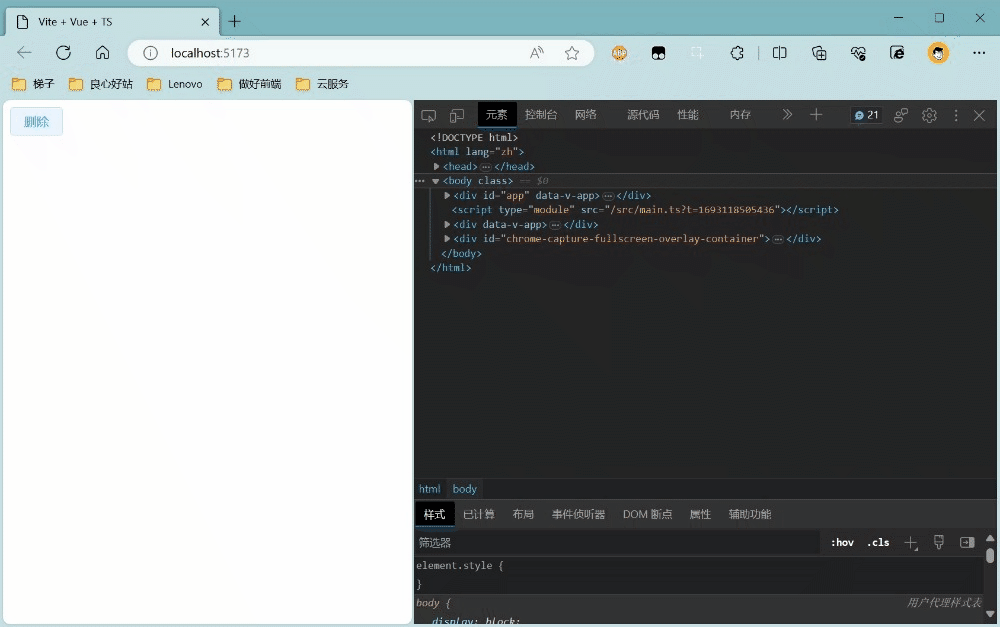Switch to the 控制台 console tab
Viewport: 1000px width, 627px height.
(x=540, y=114)
